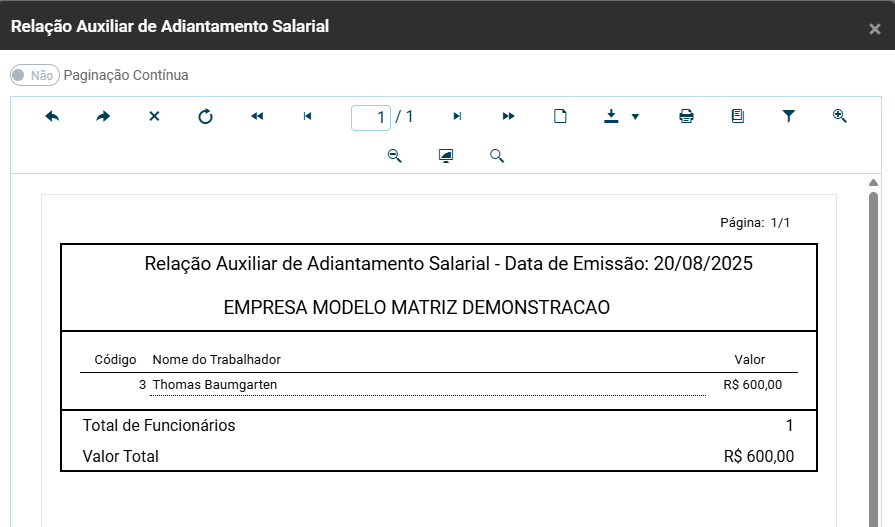Click the download export icon
The width and height of the screenshot is (895, 527).
coord(612,117)
